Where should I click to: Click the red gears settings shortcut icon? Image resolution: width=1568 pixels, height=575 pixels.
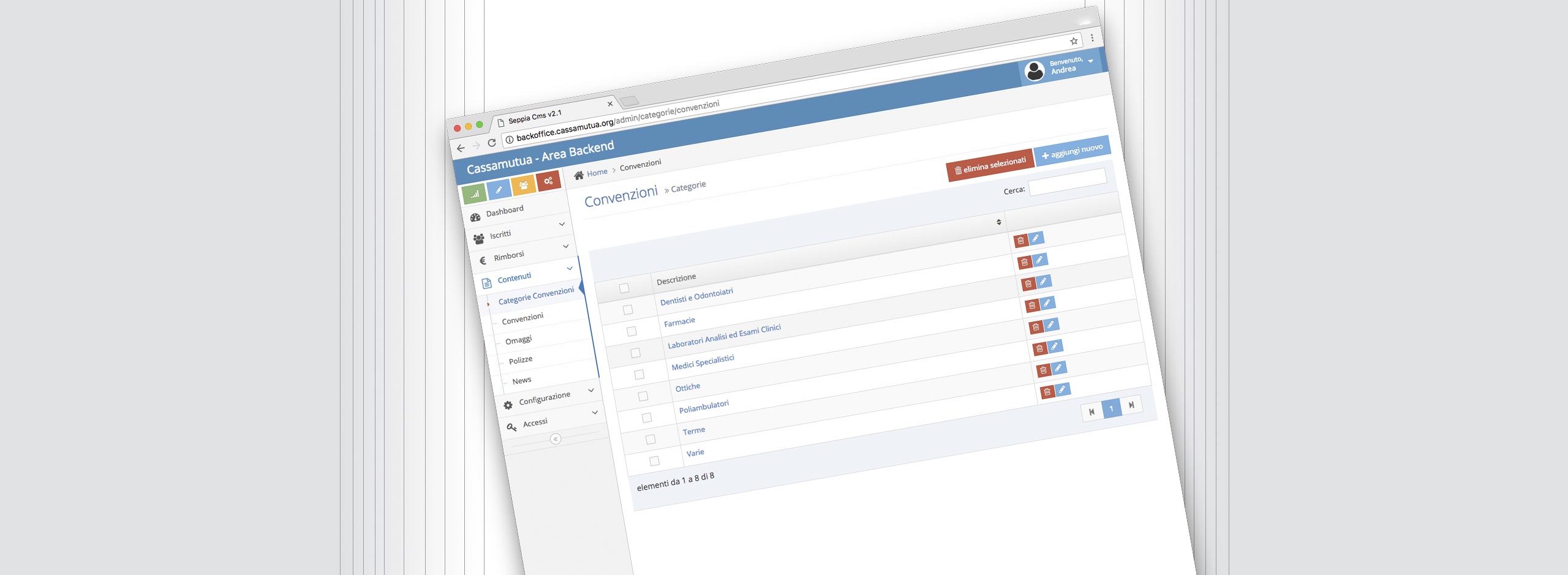point(548,181)
